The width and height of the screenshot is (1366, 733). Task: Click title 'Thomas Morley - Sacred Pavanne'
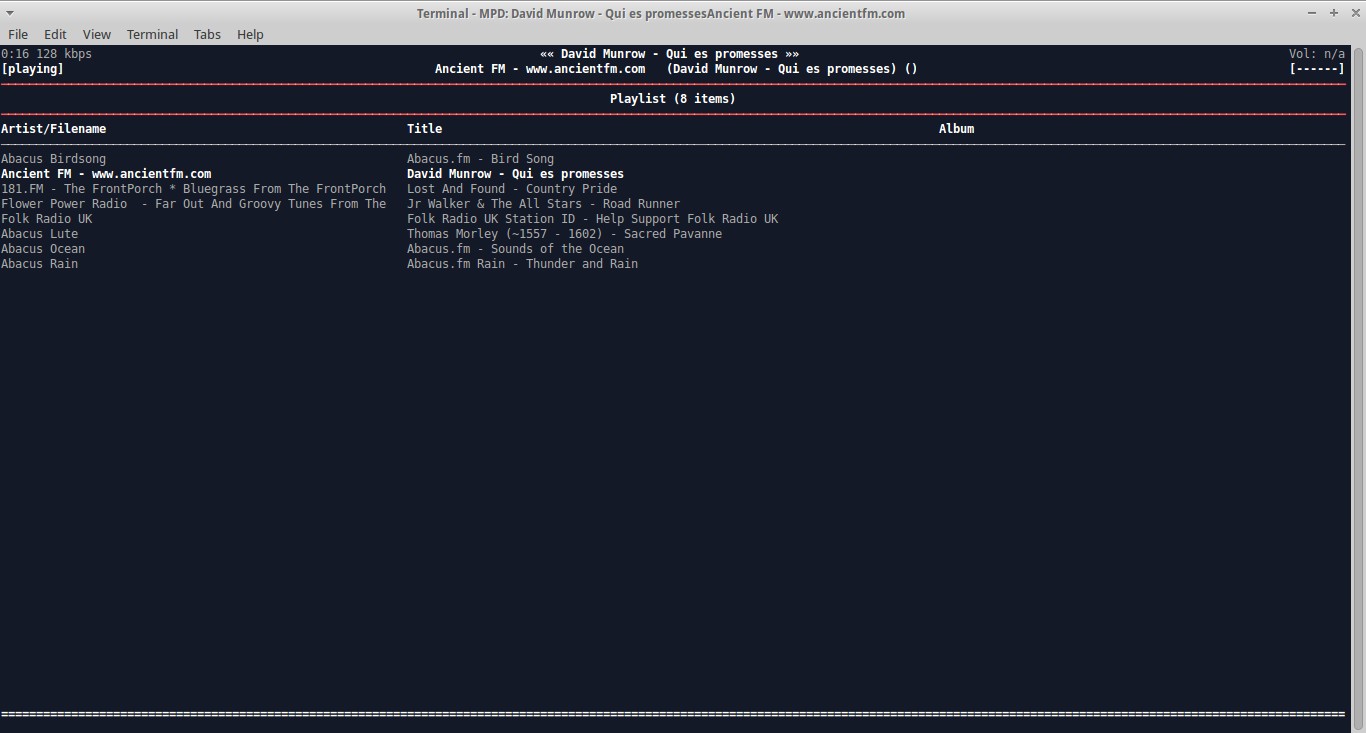(x=564, y=234)
